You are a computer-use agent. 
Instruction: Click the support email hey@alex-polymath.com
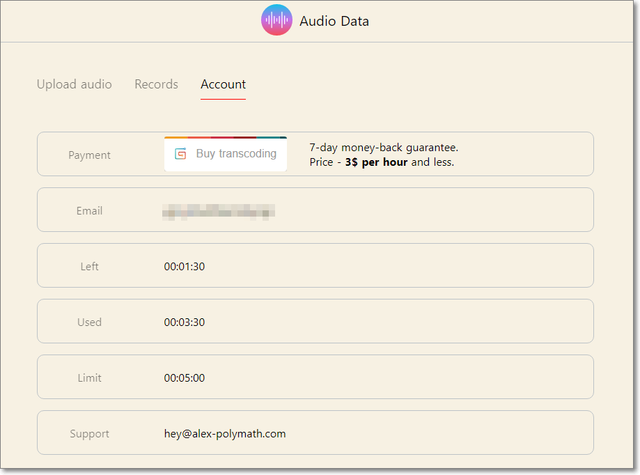[x=225, y=434]
